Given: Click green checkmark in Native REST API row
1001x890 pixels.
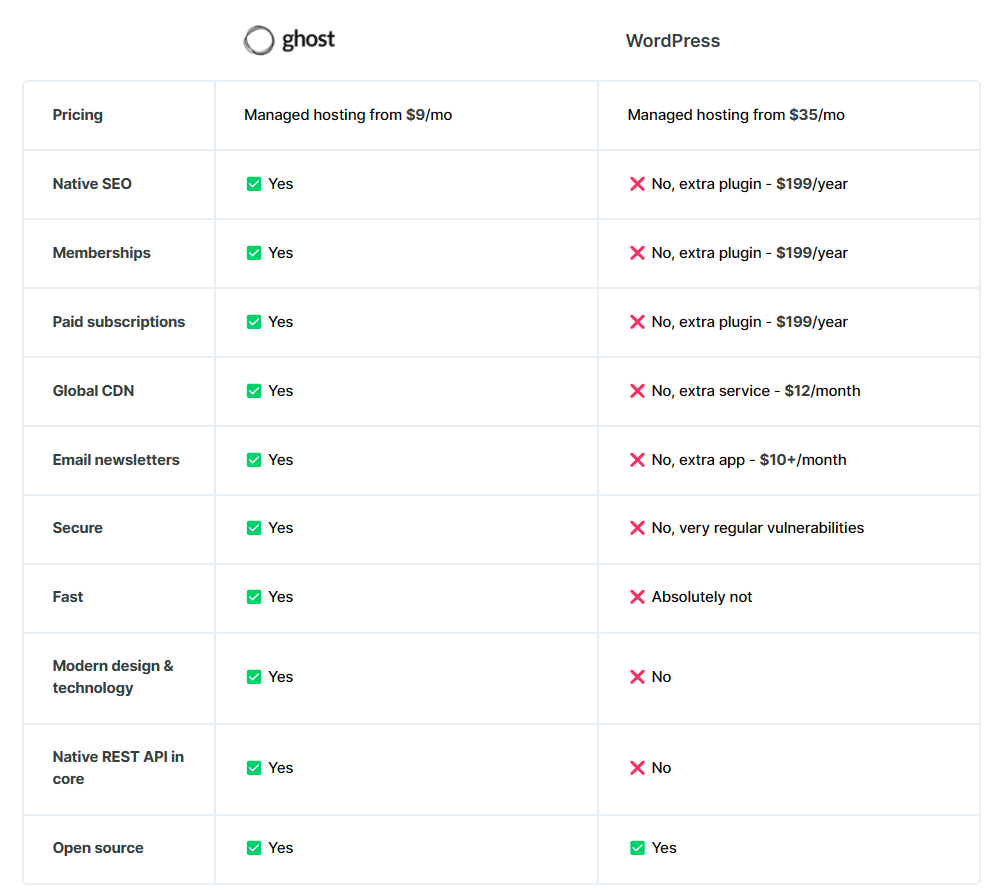Looking at the screenshot, I should [254, 768].
